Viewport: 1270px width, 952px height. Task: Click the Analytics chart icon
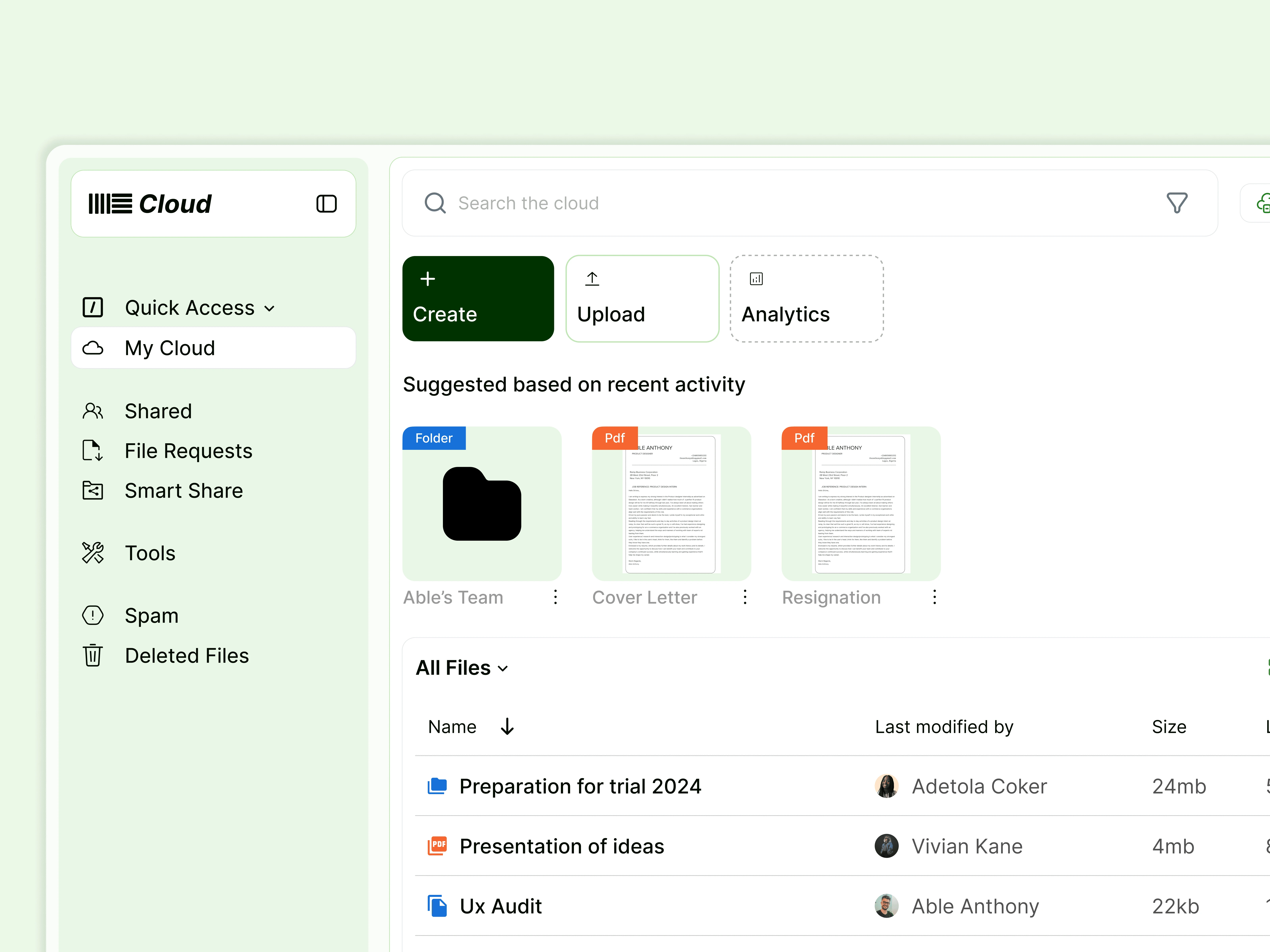click(x=756, y=279)
